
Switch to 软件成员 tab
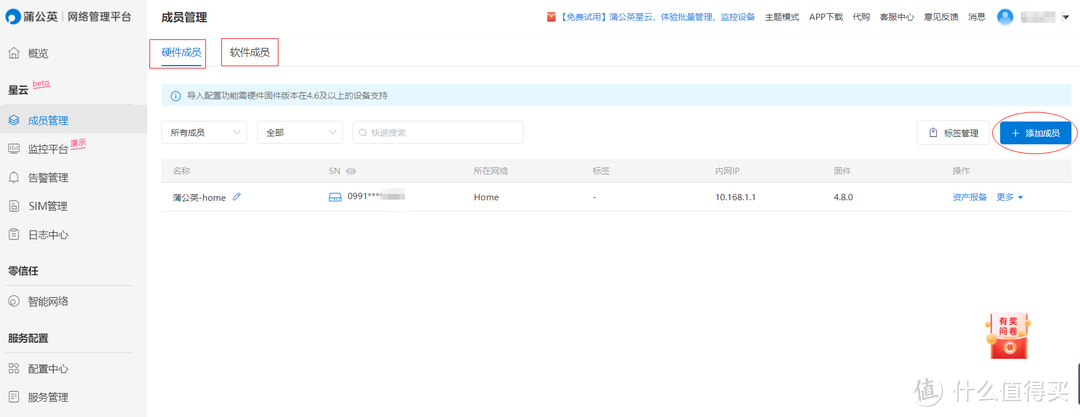coord(249,52)
